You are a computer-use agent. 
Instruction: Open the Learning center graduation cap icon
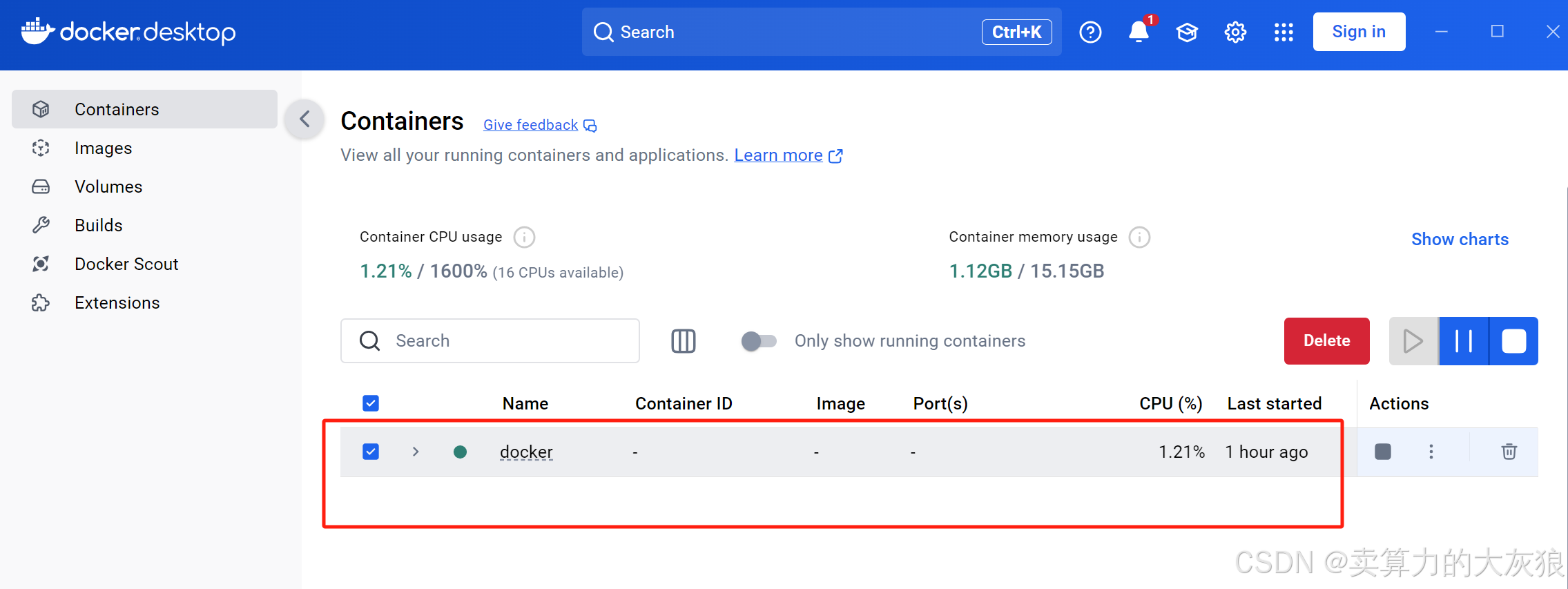pyautogui.click(x=1187, y=32)
